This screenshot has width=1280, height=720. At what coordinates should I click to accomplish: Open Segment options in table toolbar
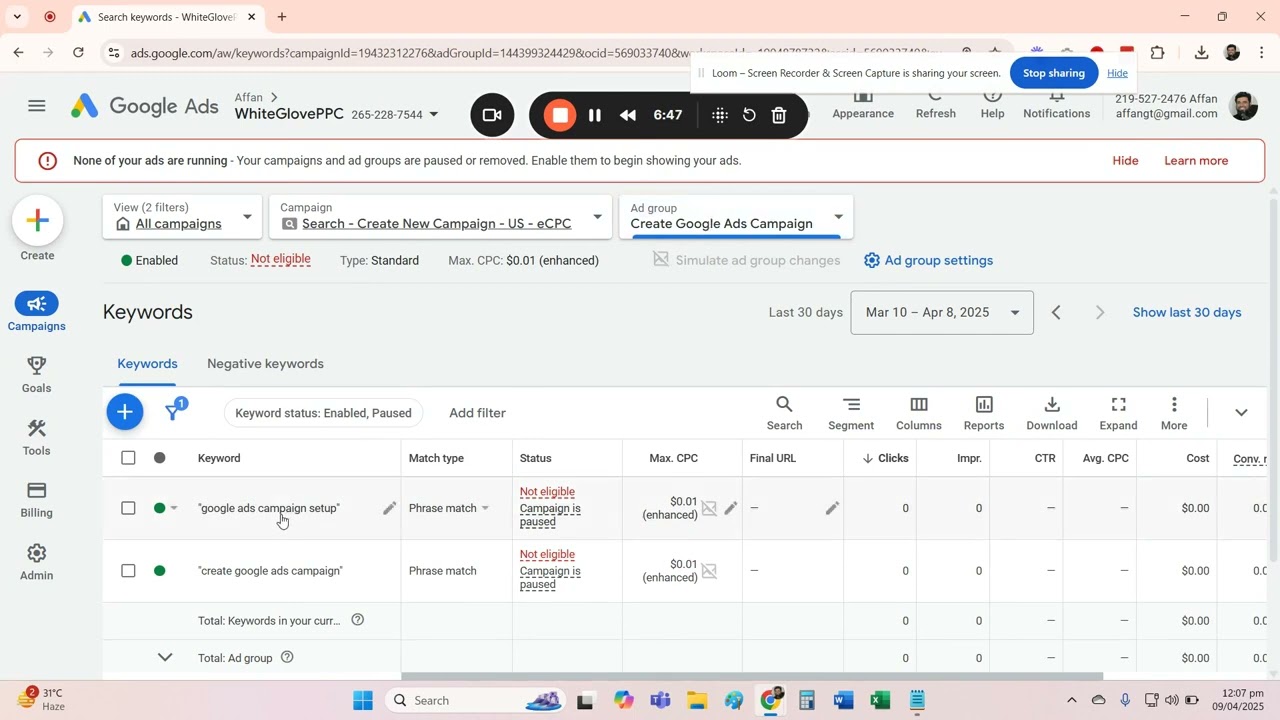pos(851,413)
